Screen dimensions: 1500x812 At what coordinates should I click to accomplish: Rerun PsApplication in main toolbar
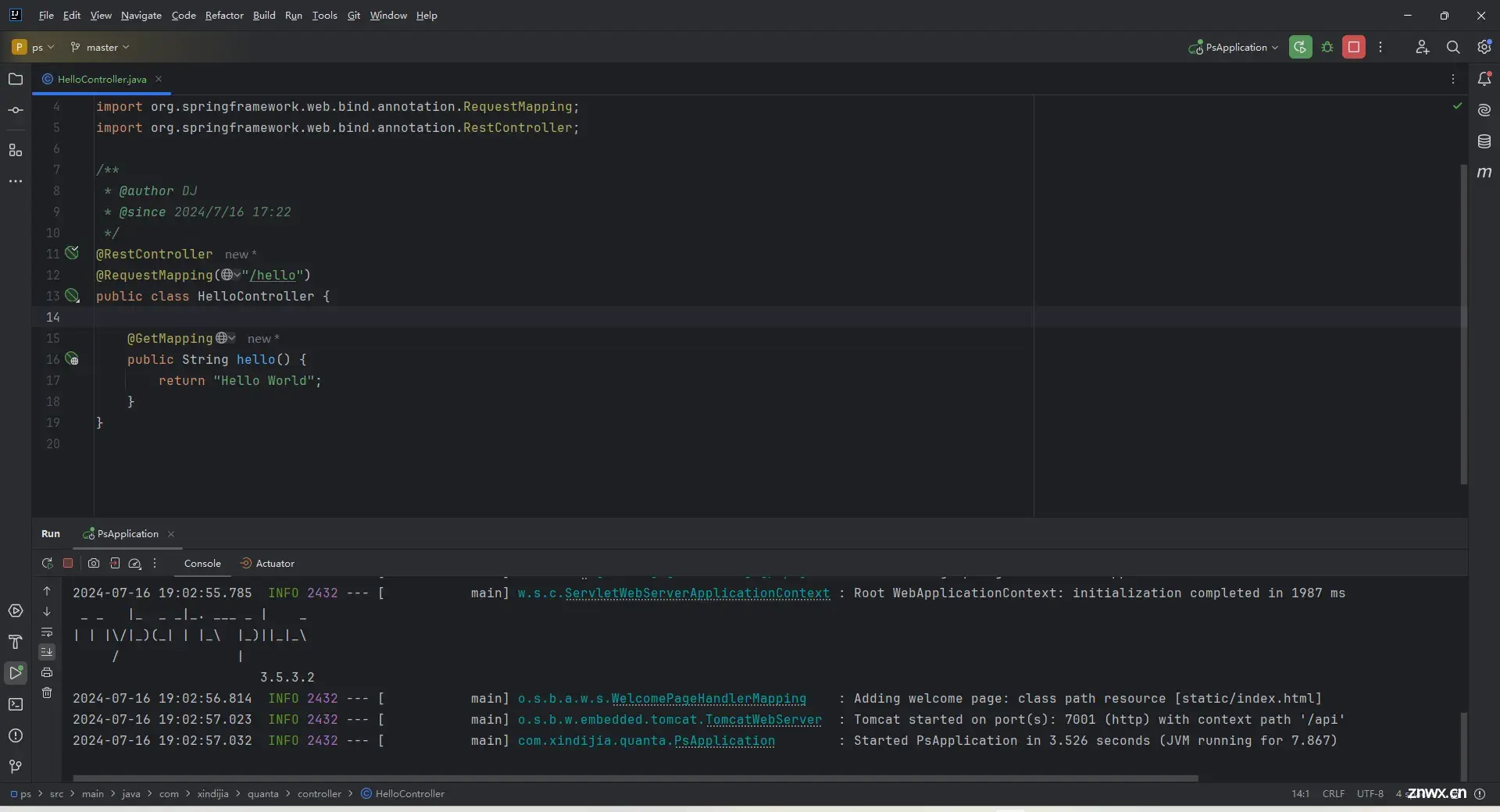(x=1300, y=47)
